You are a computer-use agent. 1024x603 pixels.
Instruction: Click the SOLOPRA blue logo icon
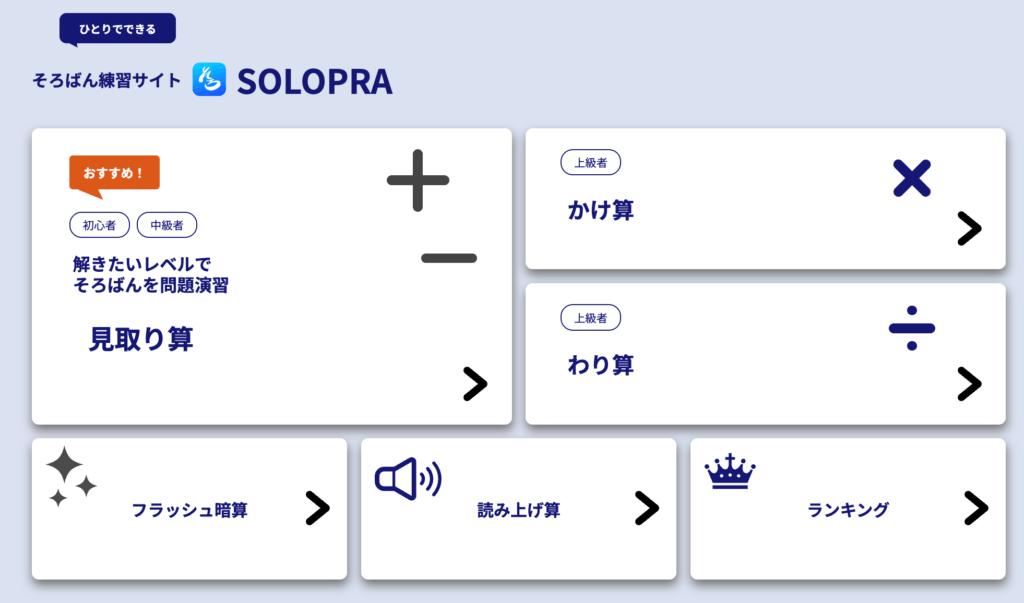[x=210, y=80]
